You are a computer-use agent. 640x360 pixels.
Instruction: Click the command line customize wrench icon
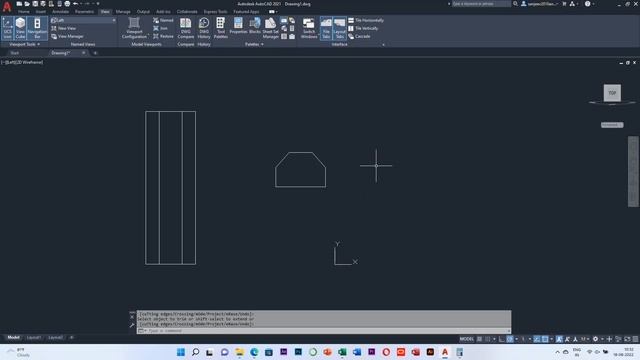pos(132,325)
